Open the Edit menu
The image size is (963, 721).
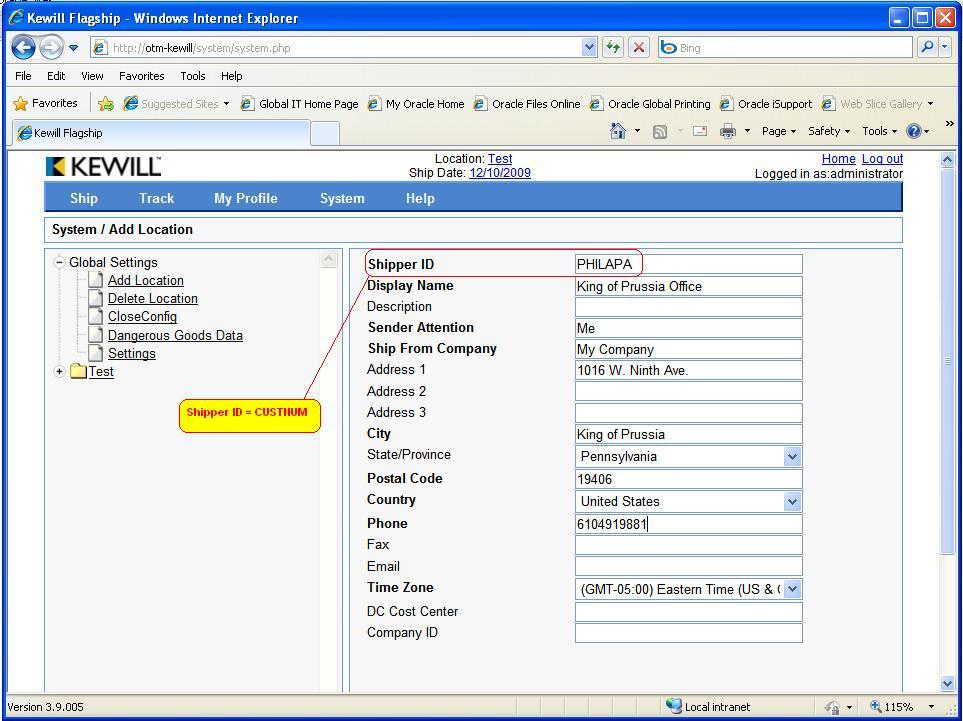[x=56, y=76]
